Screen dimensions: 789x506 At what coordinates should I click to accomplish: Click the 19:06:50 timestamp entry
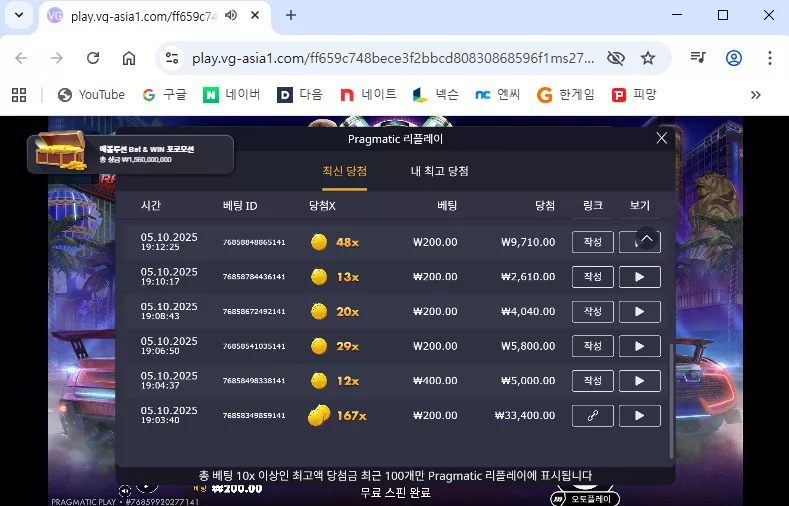(x=160, y=351)
